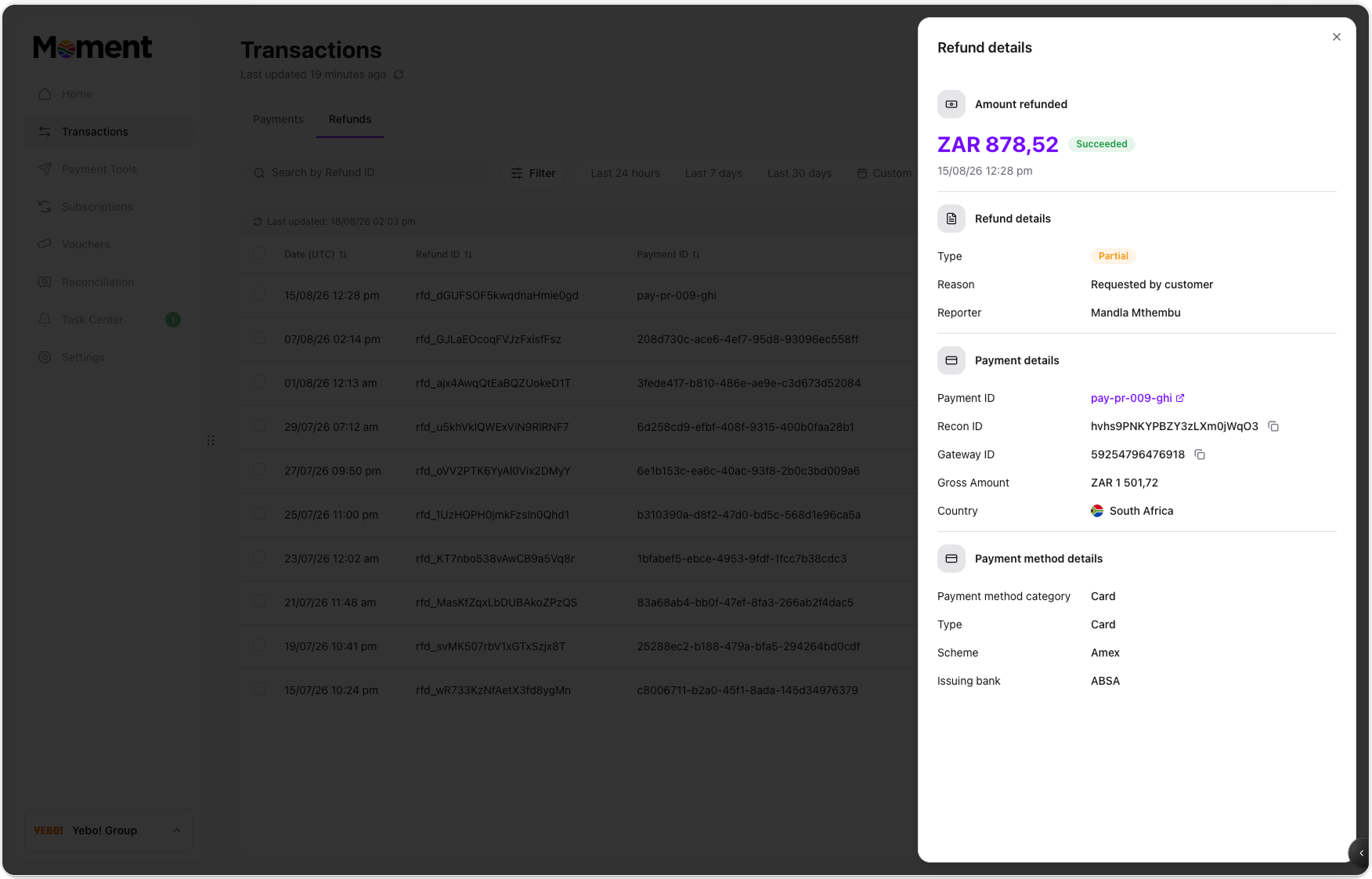Click the Custom calendar icon
The height and width of the screenshot is (879, 1372).
861,173
